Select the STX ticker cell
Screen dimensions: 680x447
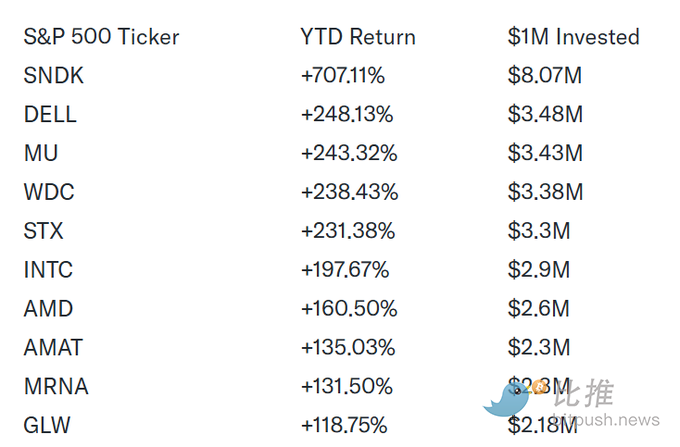tap(43, 231)
